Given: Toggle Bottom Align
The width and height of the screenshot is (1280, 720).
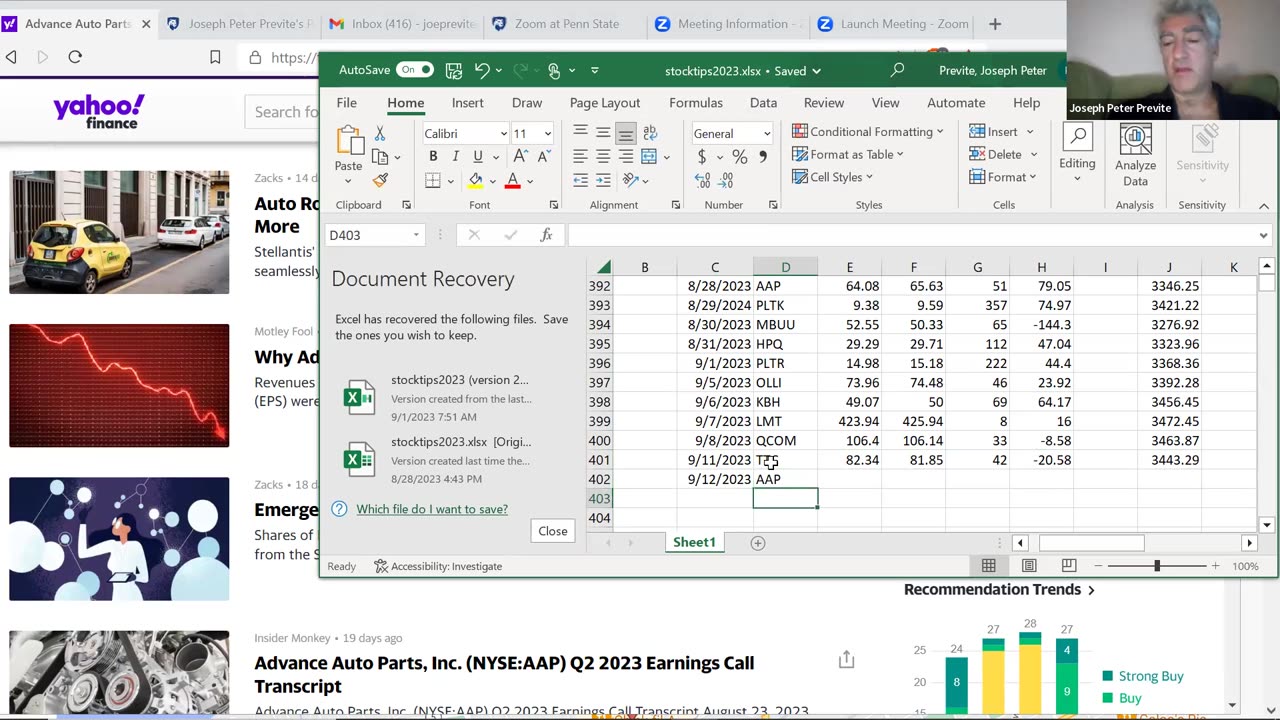Looking at the screenshot, I should click(626, 132).
